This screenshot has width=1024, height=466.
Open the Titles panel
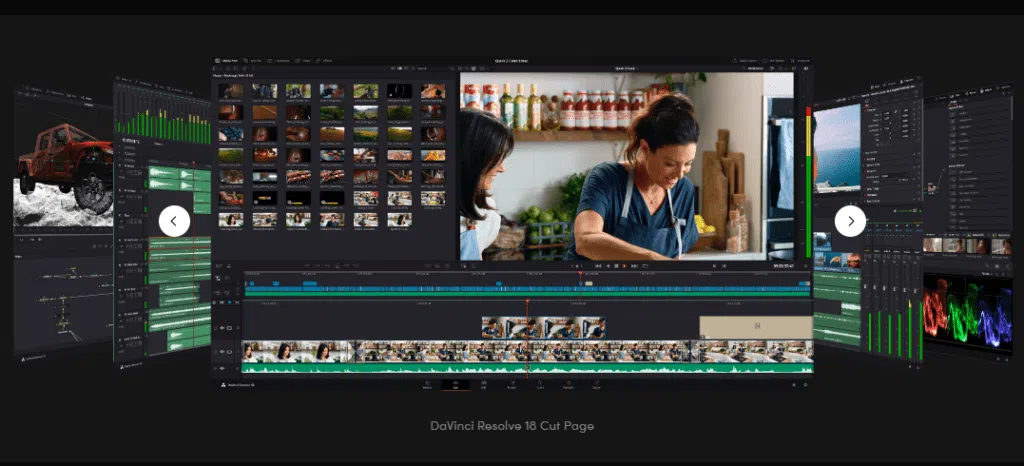click(302, 61)
